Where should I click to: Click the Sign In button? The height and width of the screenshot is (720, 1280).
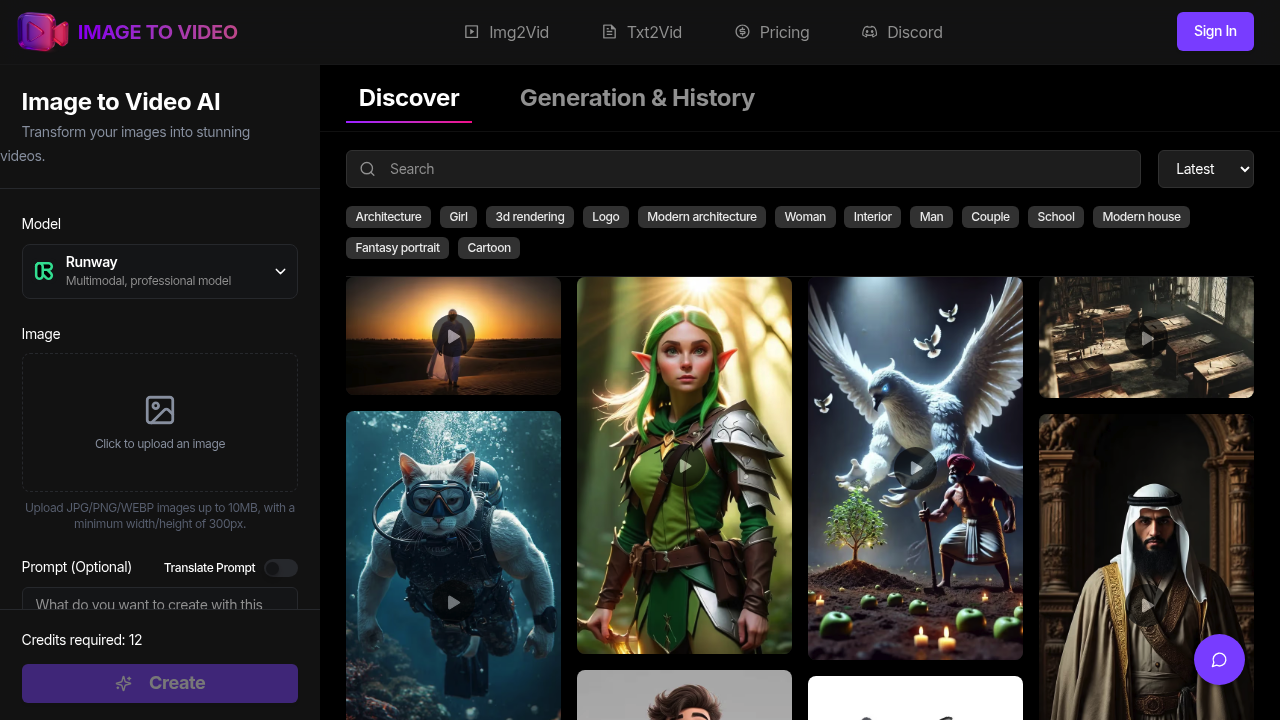(1215, 31)
